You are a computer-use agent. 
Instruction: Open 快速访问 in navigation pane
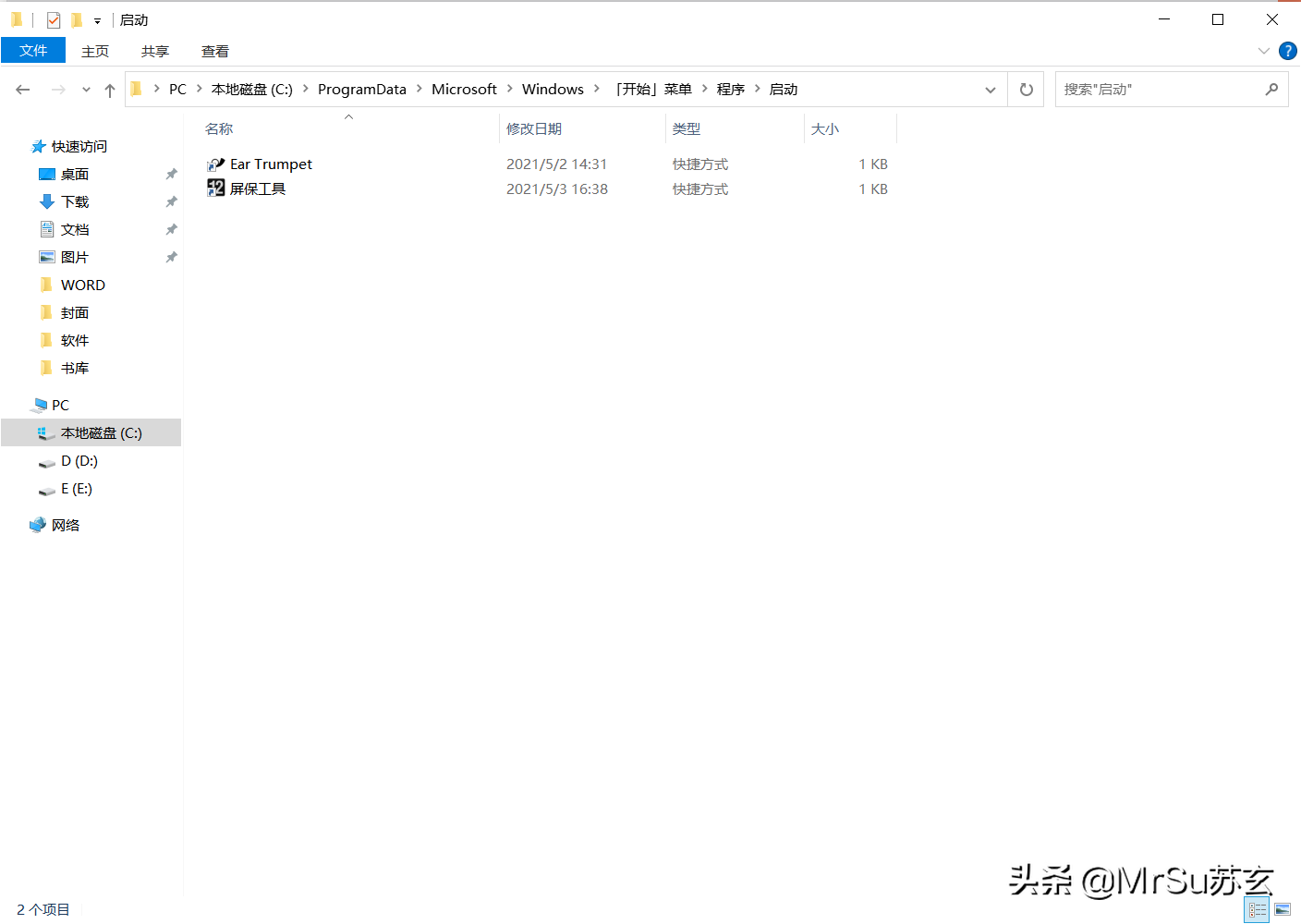click(x=79, y=146)
